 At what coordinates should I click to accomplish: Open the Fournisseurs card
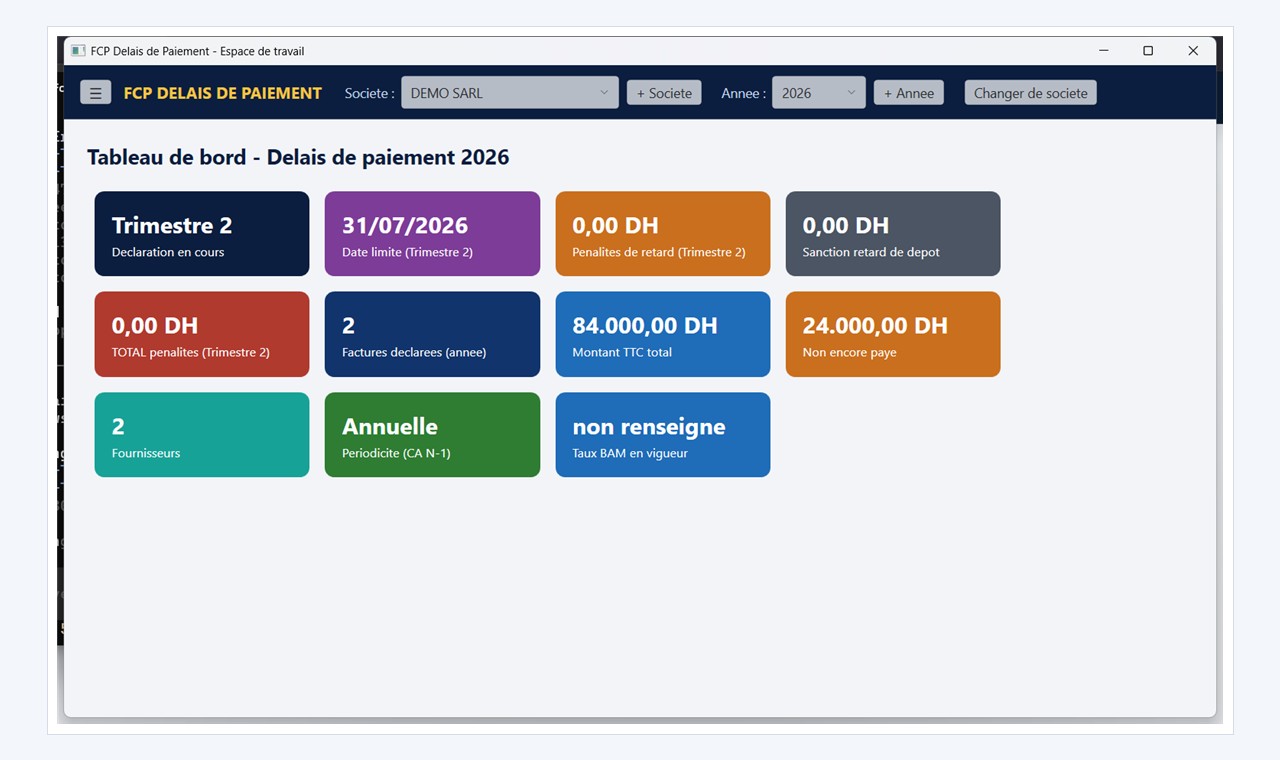(202, 435)
